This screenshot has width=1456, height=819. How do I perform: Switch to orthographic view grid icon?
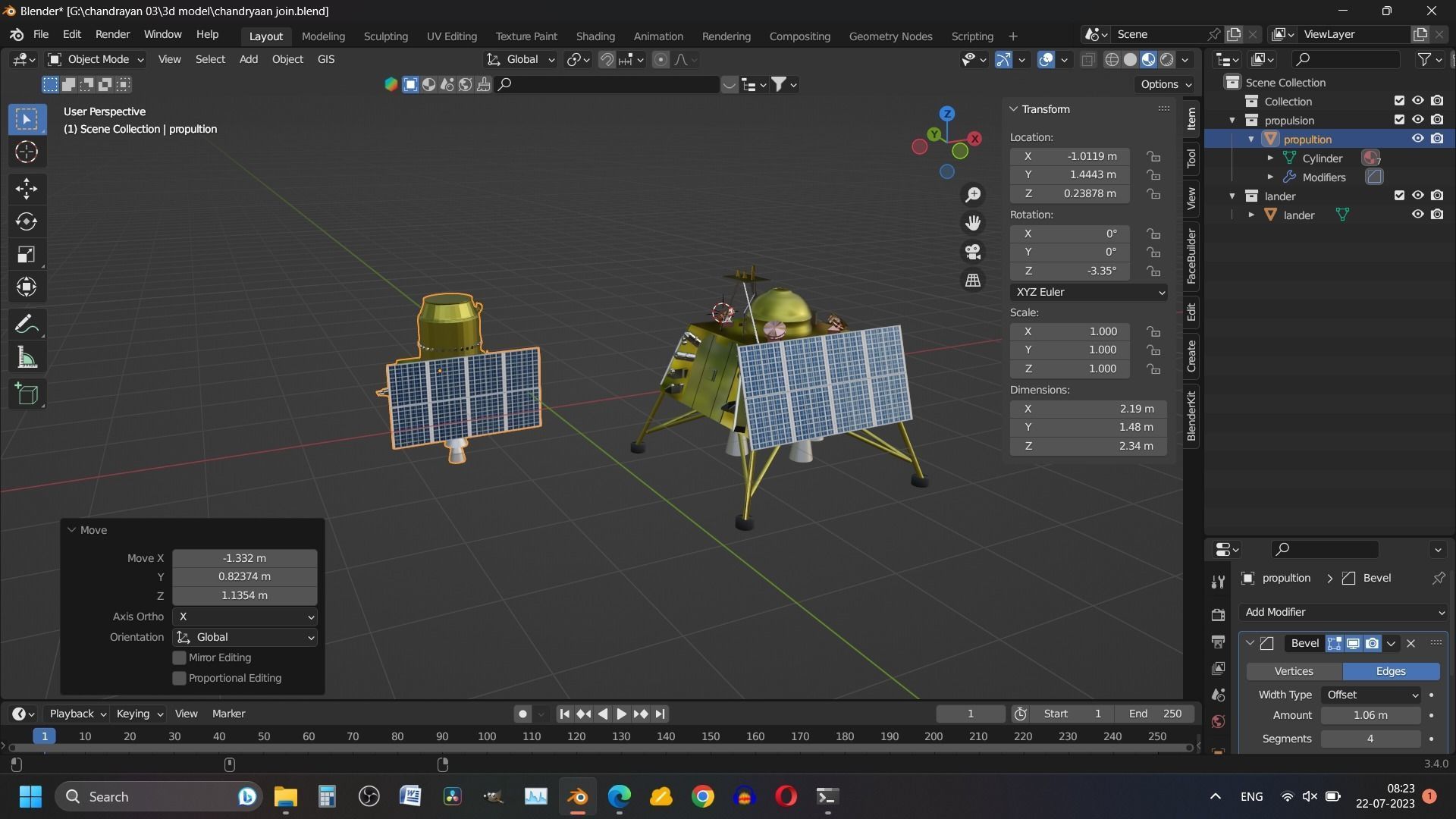click(x=973, y=281)
